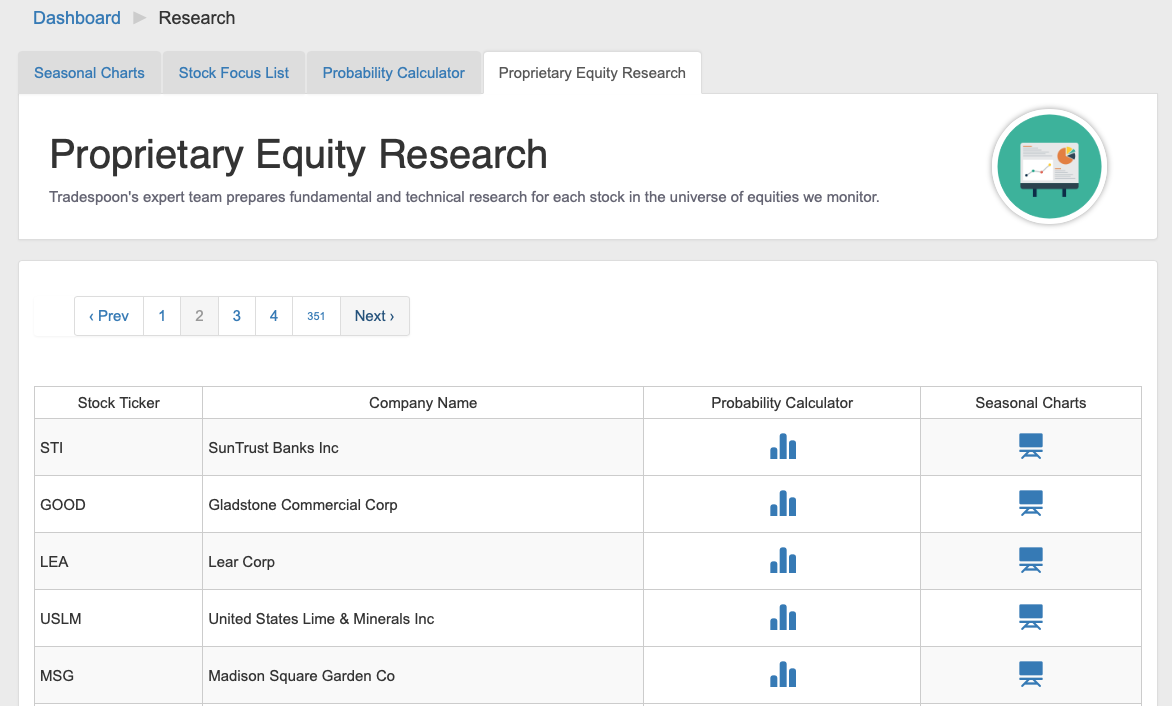Open Seasonal Charts icon for United States Lime
Screen dimensions: 1172x706
click(1031, 617)
